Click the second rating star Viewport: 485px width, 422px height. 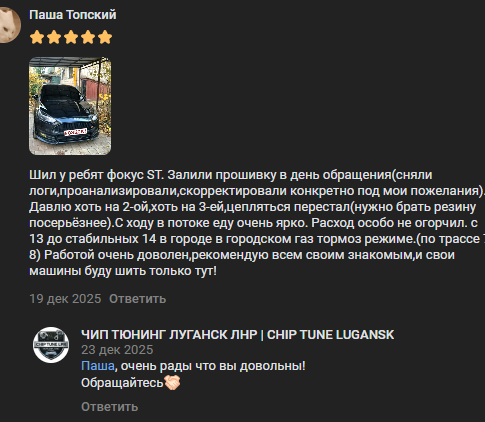tap(54, 37)
